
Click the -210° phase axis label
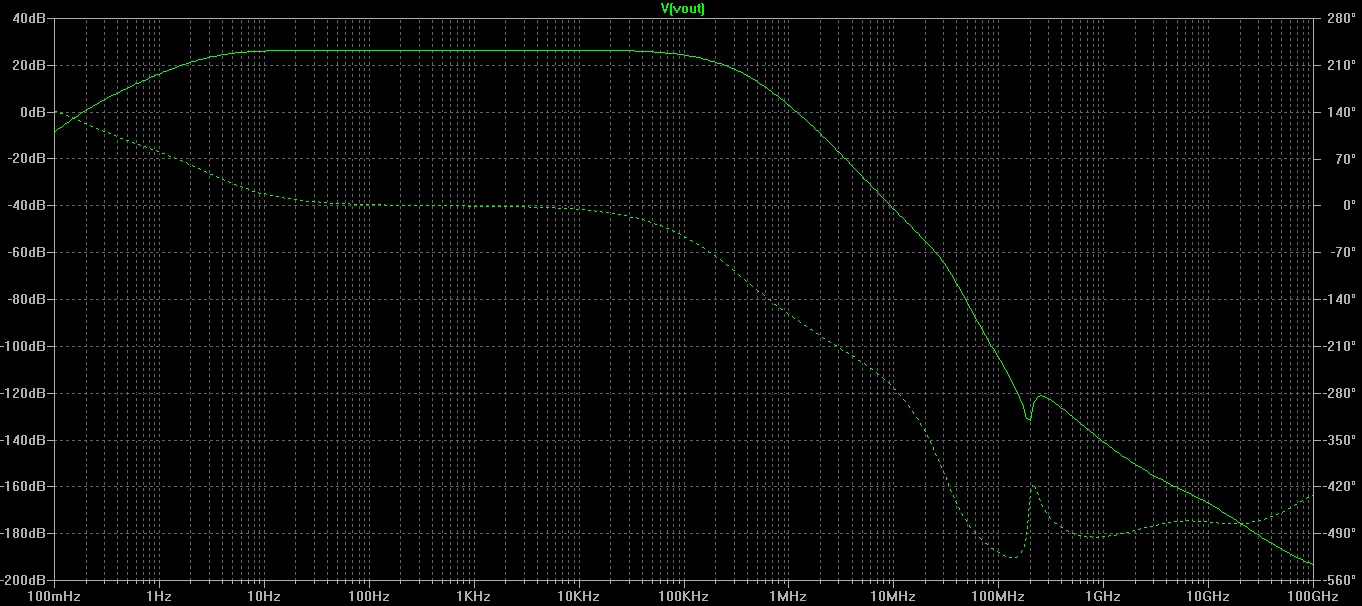(1339, 346)
